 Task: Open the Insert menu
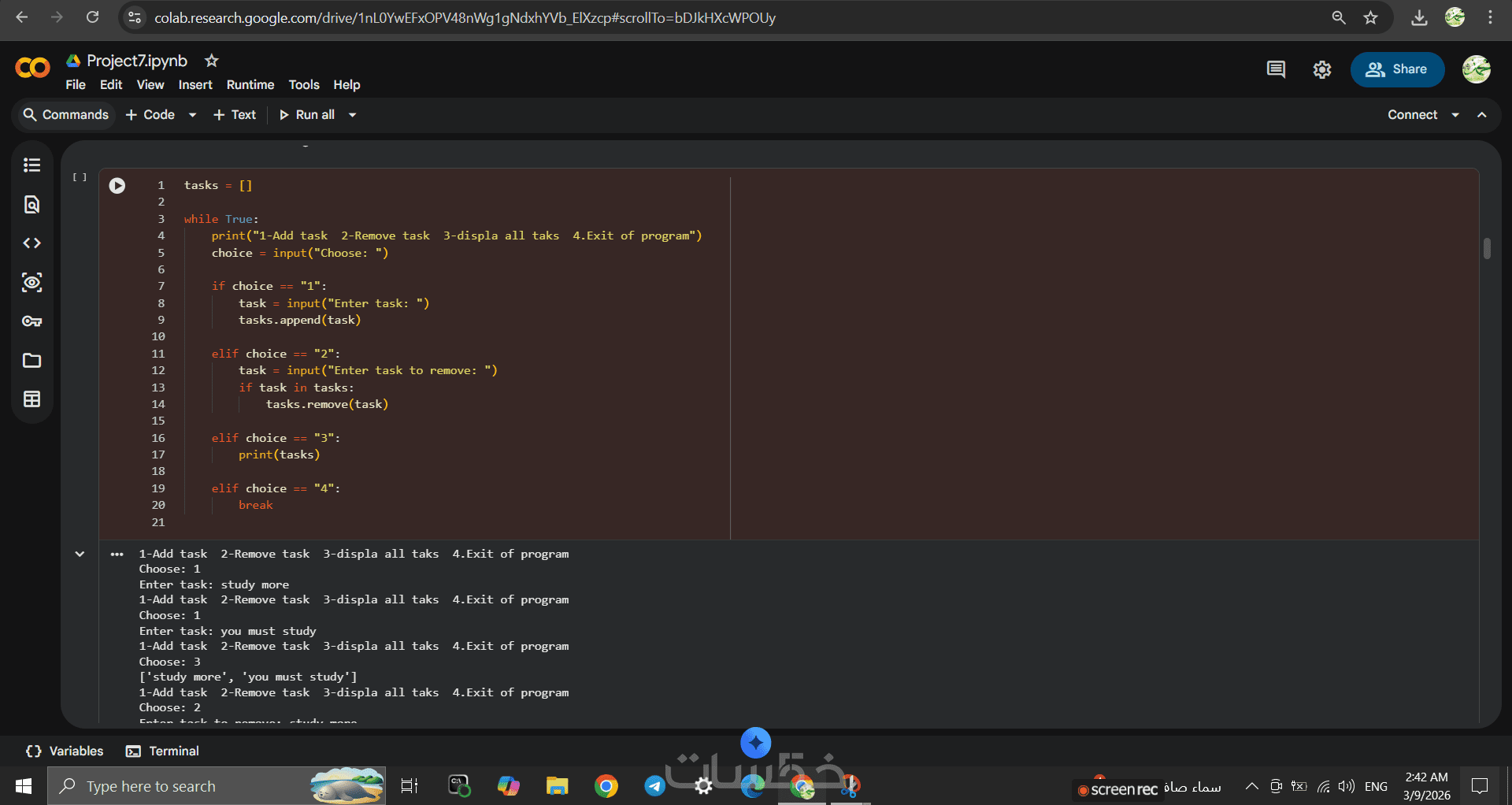[195, 85]
